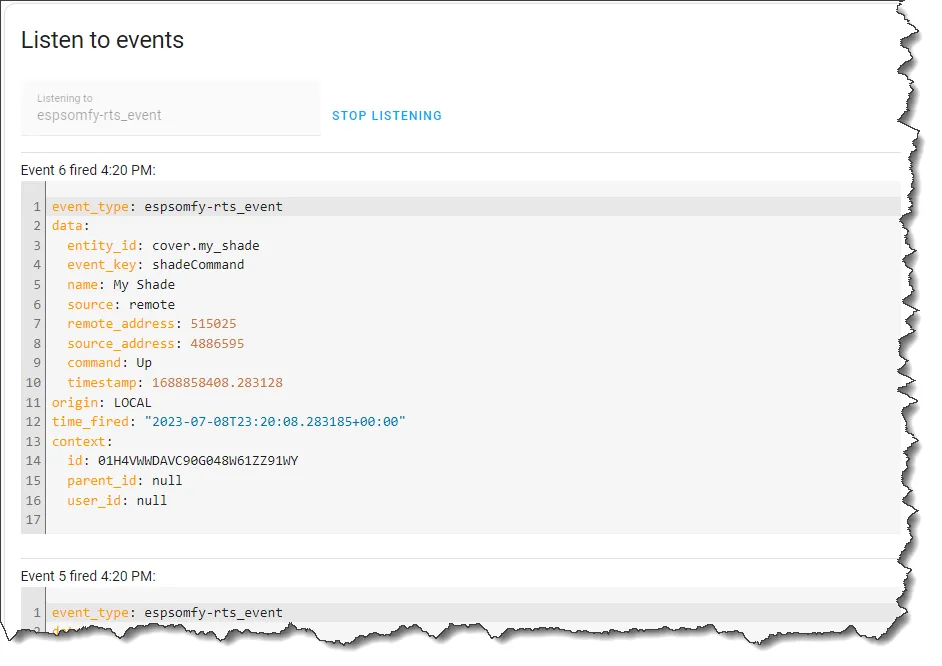Click the "event_key: shadeCommand" line

click(156, 265)
